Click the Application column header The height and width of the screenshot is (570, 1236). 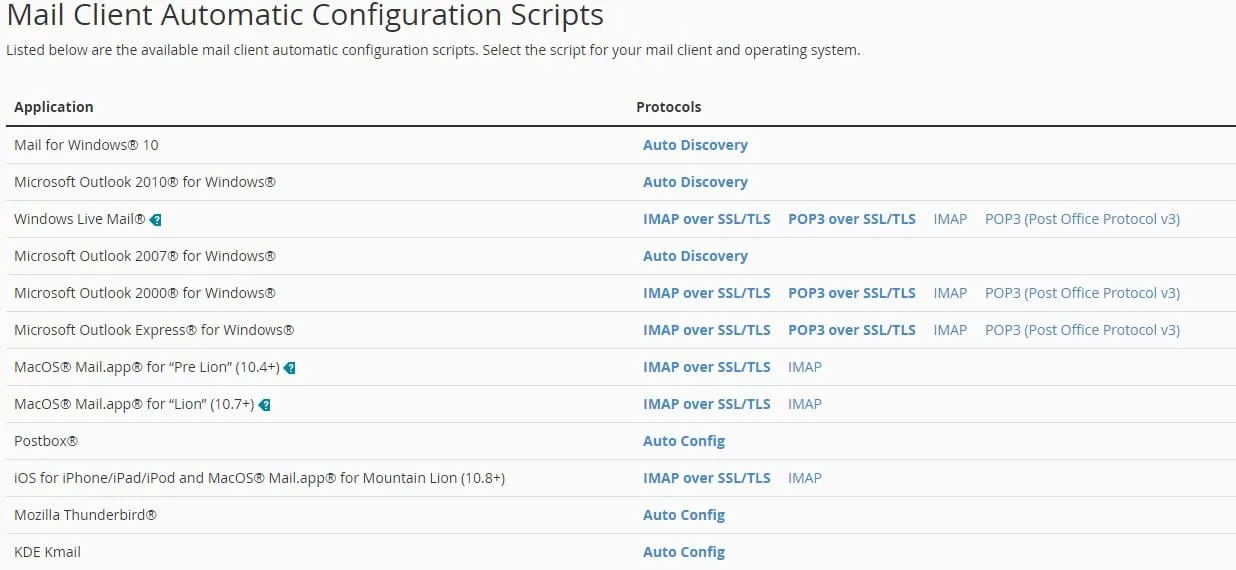pos(54,107)
